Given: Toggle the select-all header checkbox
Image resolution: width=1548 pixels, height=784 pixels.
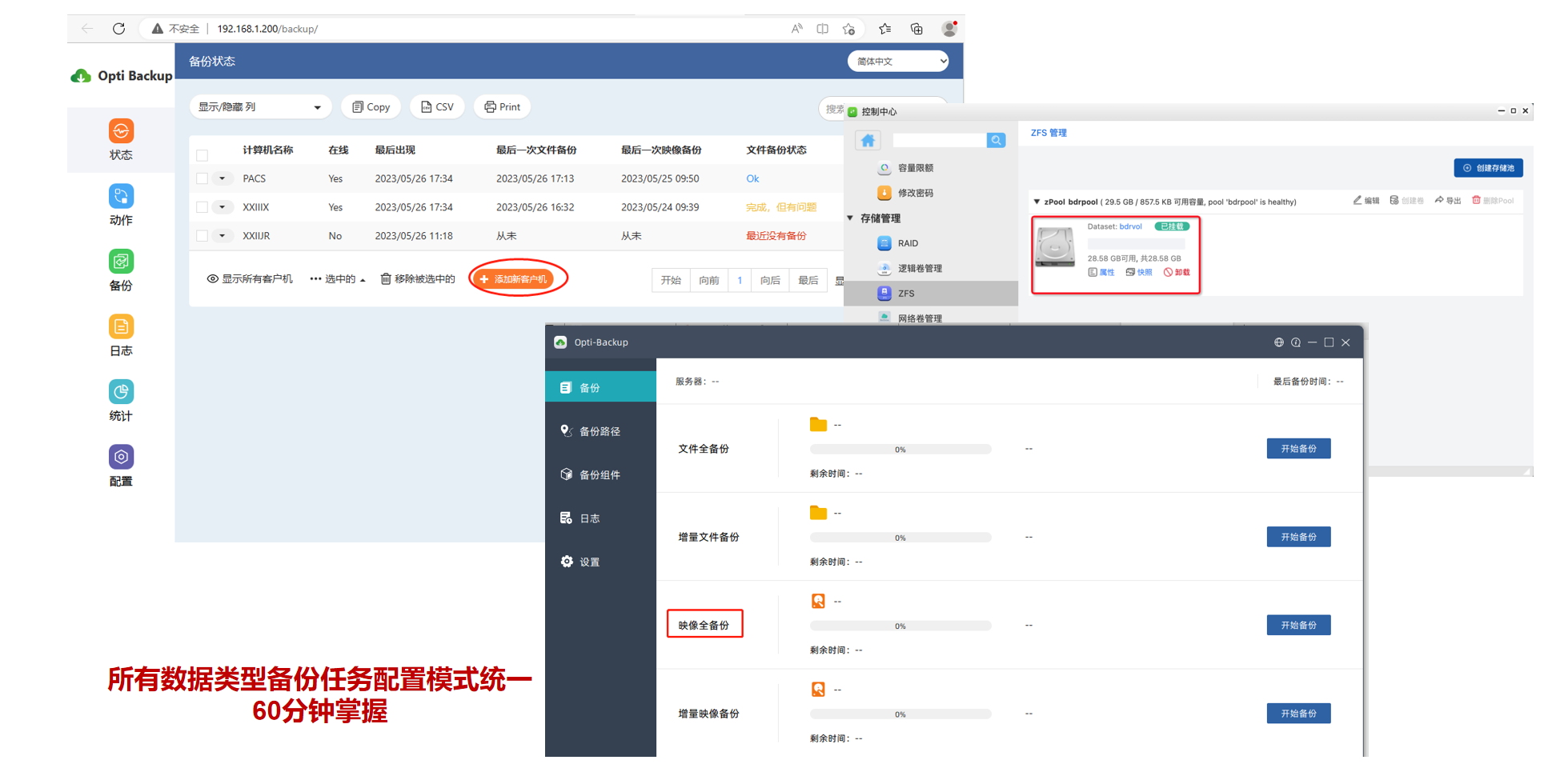Looking at the screenshot, I should click(203, 155).
